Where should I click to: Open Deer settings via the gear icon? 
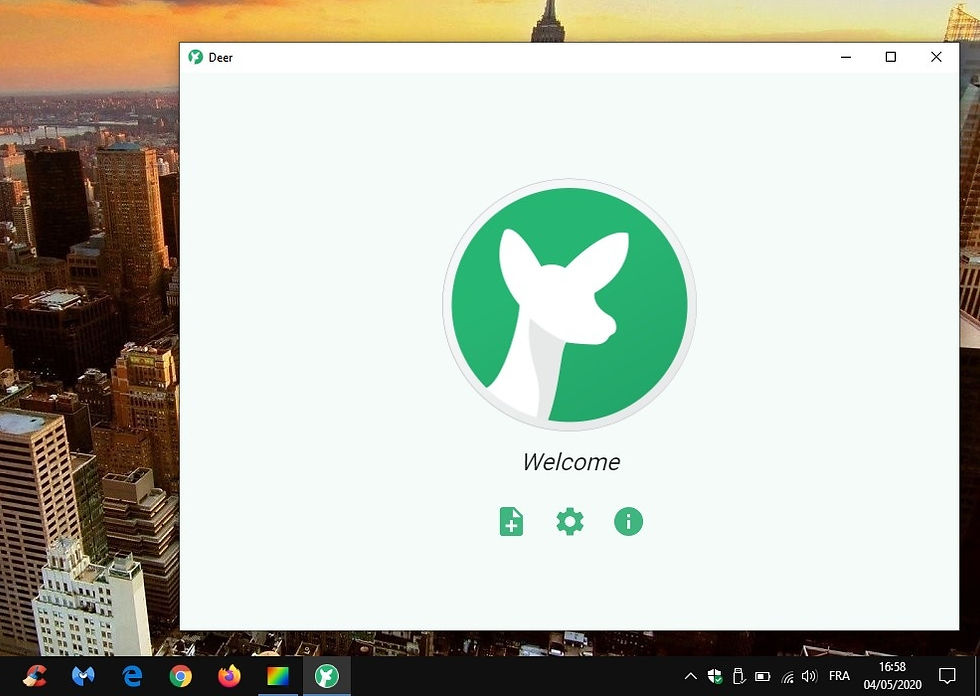pyautogui.click(x=569, y=521)
